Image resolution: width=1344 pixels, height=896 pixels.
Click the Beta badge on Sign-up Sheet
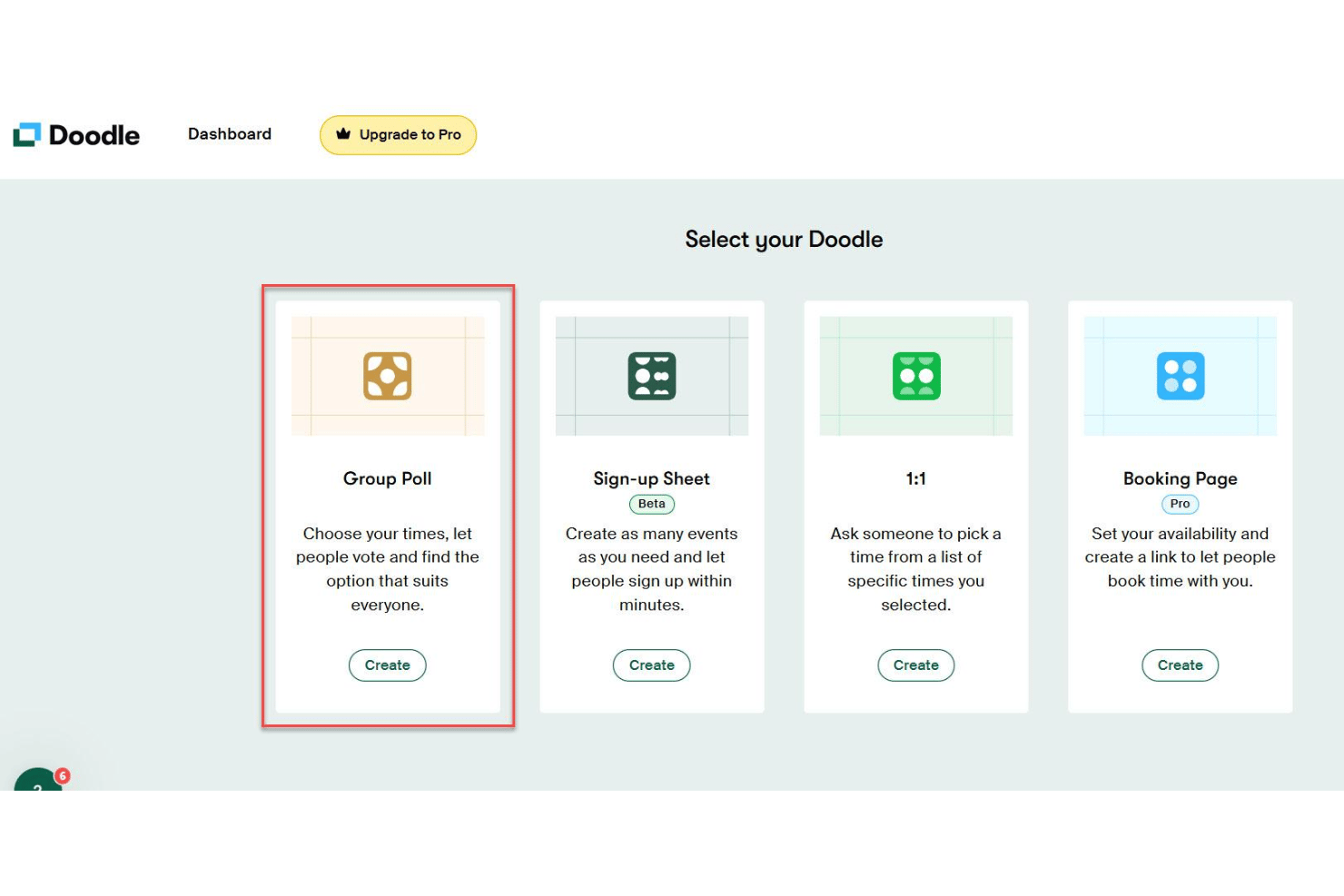point(652,504)
